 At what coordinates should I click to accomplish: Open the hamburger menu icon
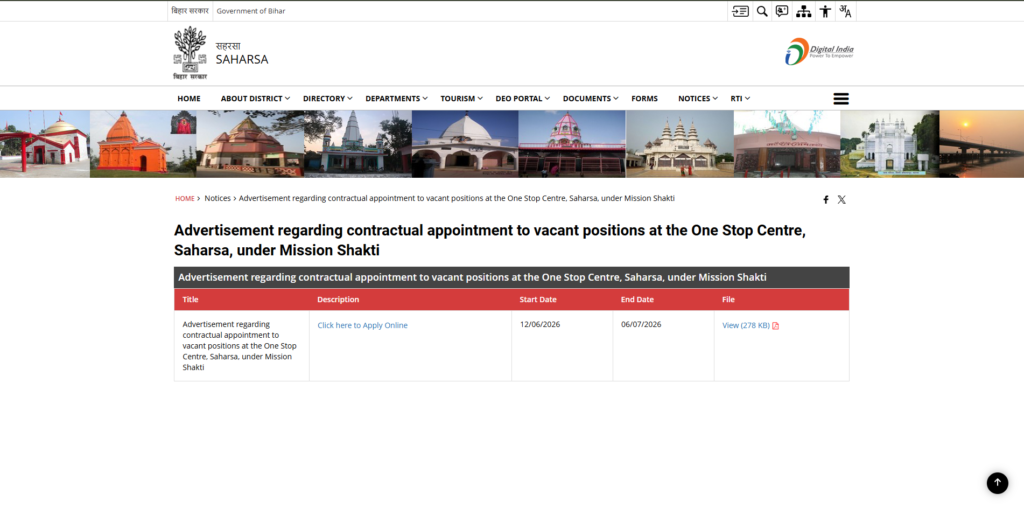point(841,99)
